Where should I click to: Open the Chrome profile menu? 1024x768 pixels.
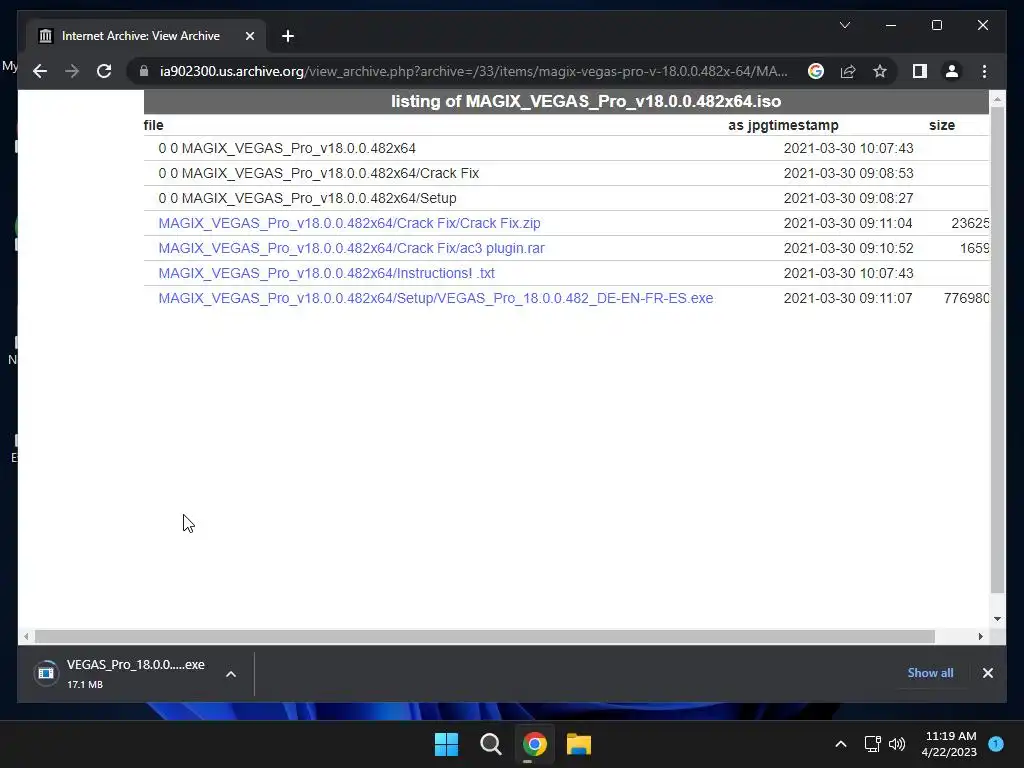(952, 71)
